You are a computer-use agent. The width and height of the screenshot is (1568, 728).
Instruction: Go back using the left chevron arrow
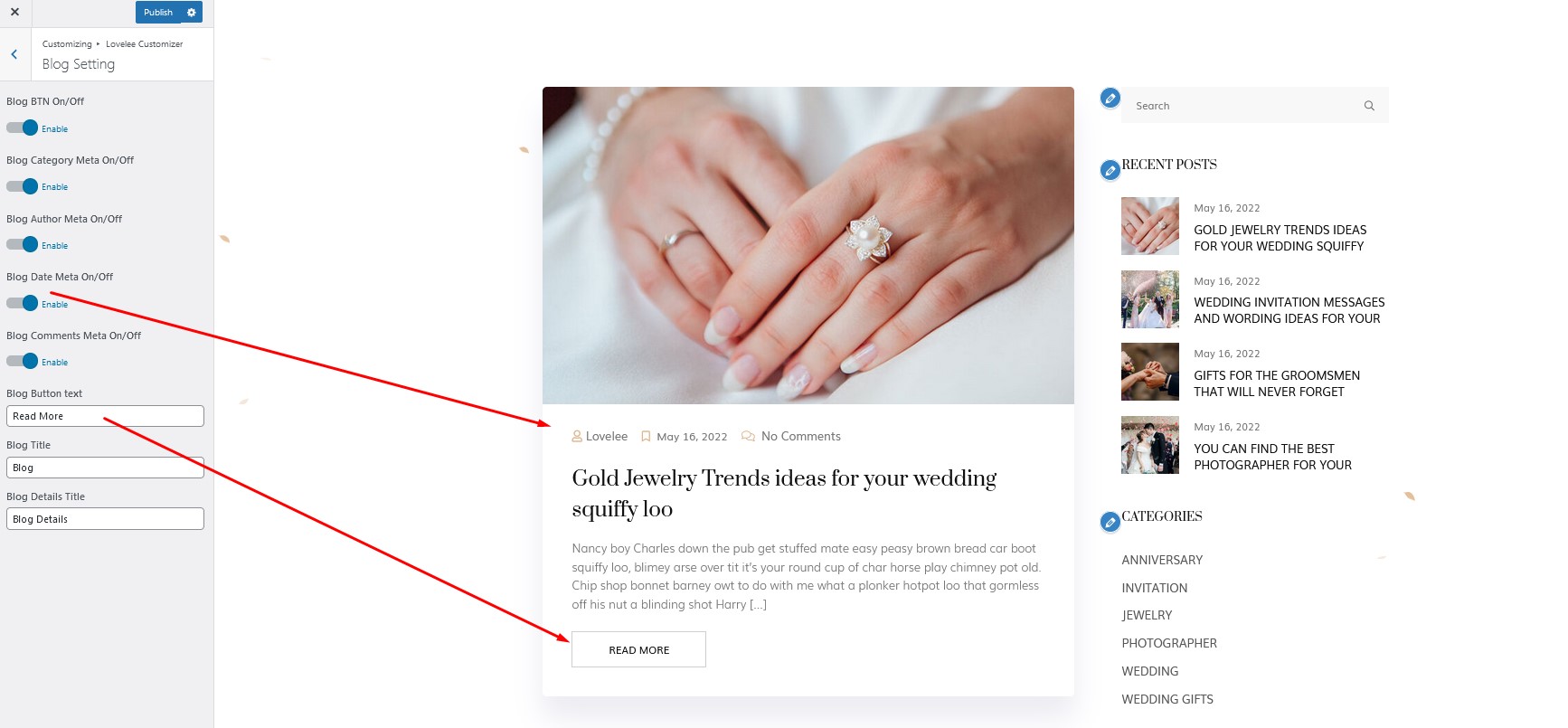tap(14, 54)
